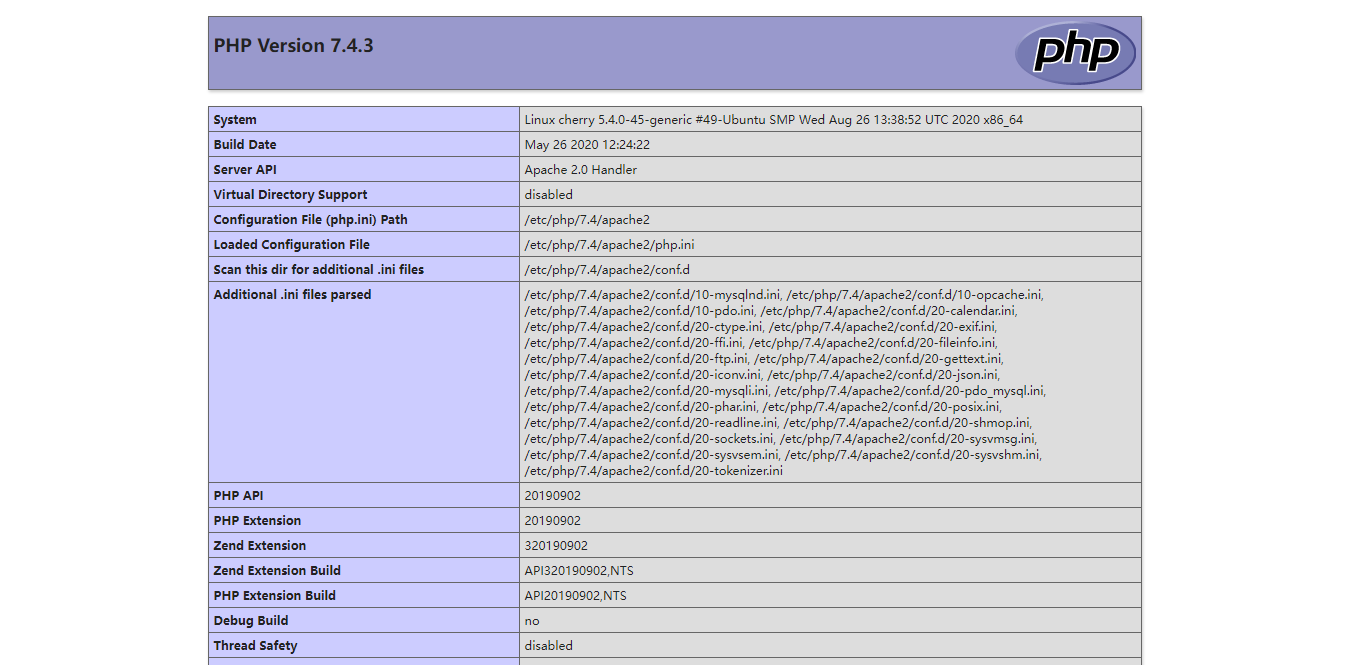The image size is (1345, 665).
Task: Click the Server API label
Action: tap(245, 170)
